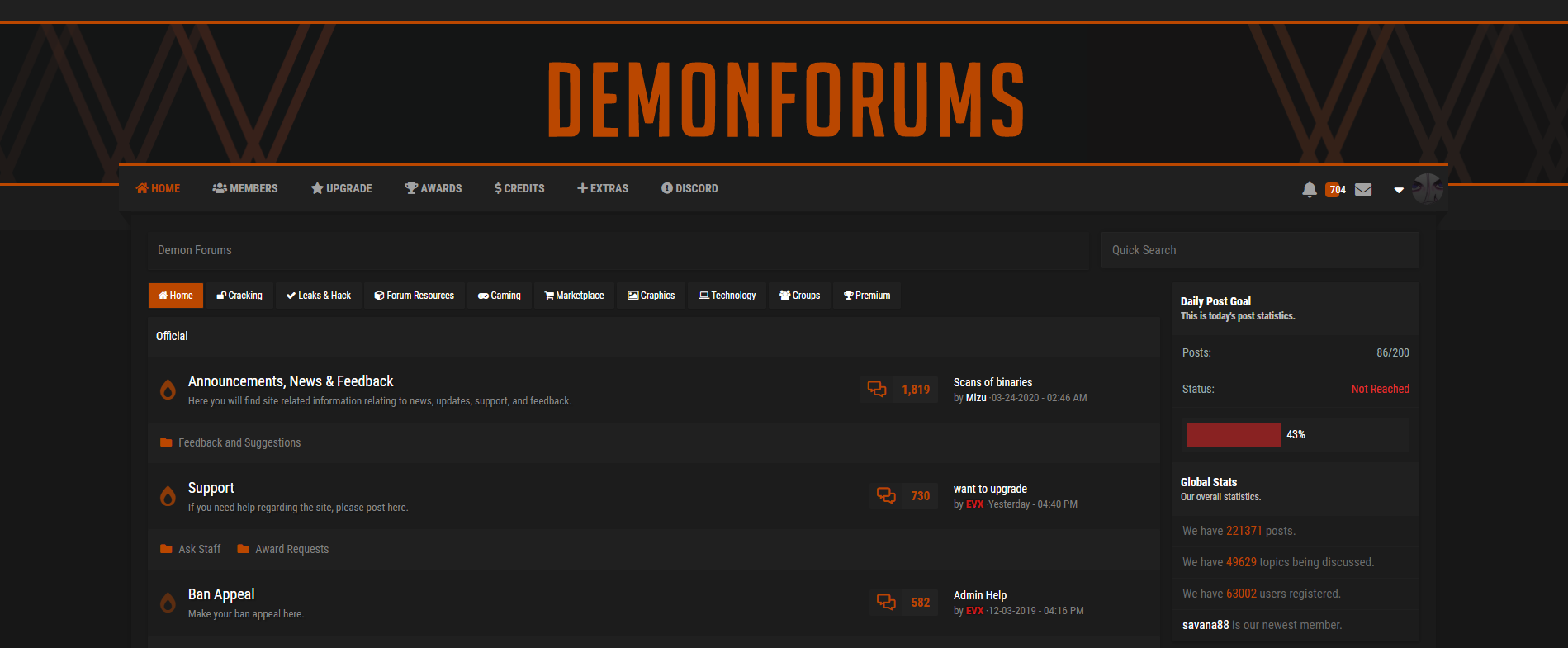Switch to the Cracking tab
Image resolution: width=1568 pixels, height=648 pixels.
[x=239, y=296]
